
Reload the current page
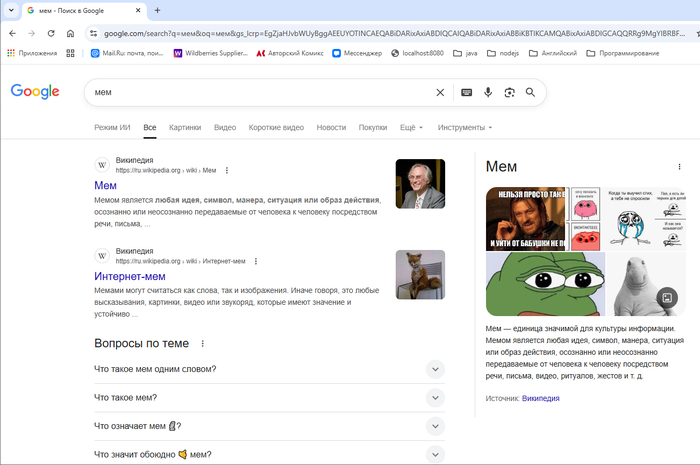pos(51,33)
